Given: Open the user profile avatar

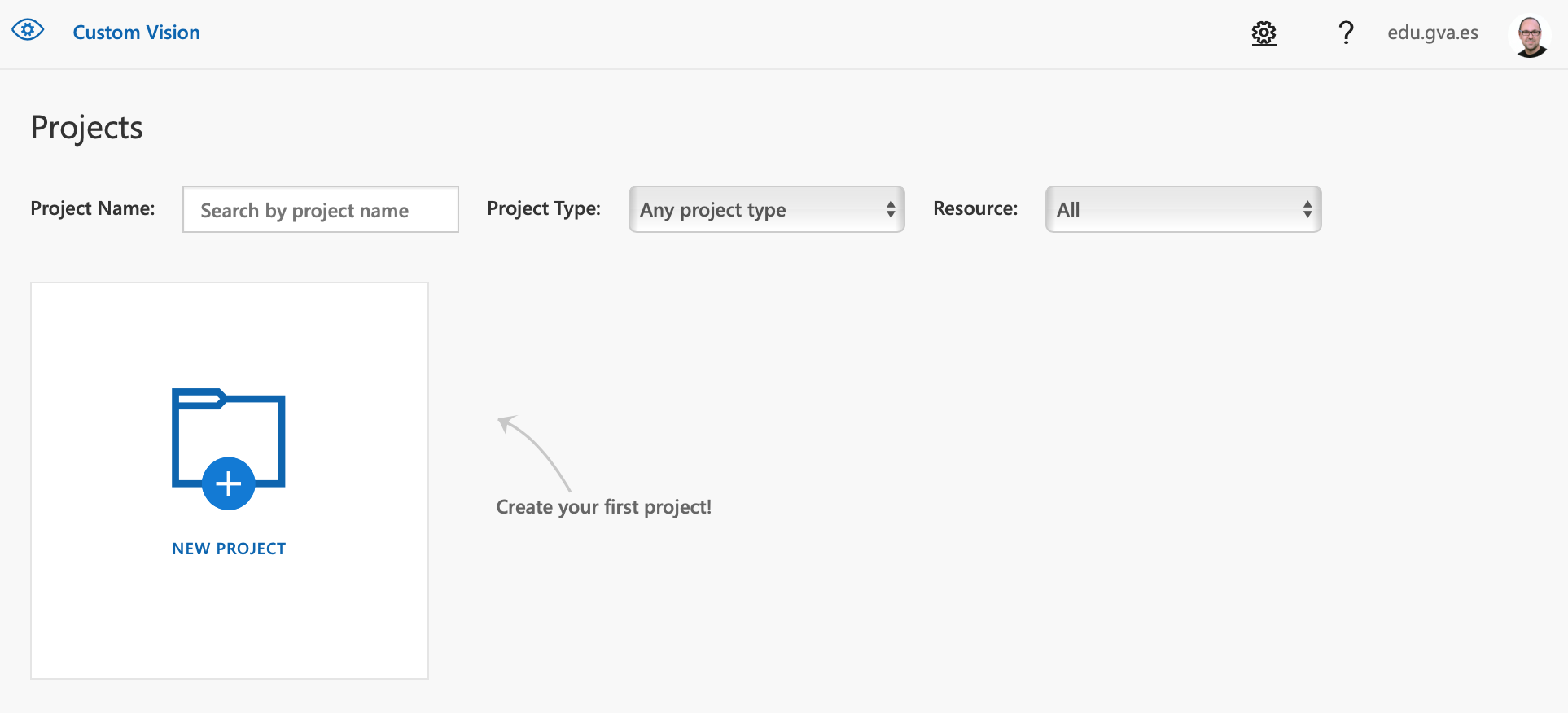Looking at the screenshot, I should (1531, 37).
